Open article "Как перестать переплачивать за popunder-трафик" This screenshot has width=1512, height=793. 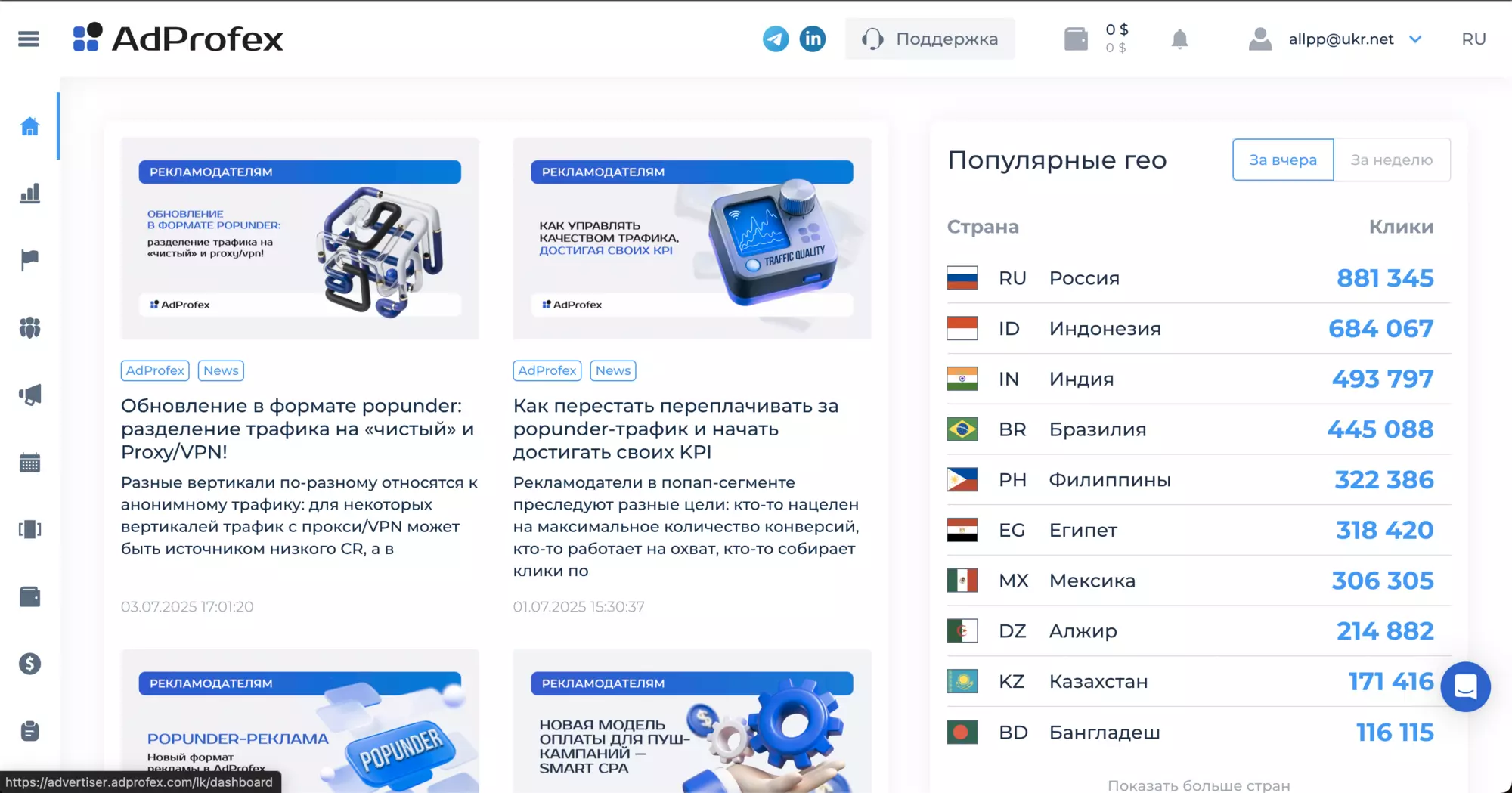click(x=676, y=429)
